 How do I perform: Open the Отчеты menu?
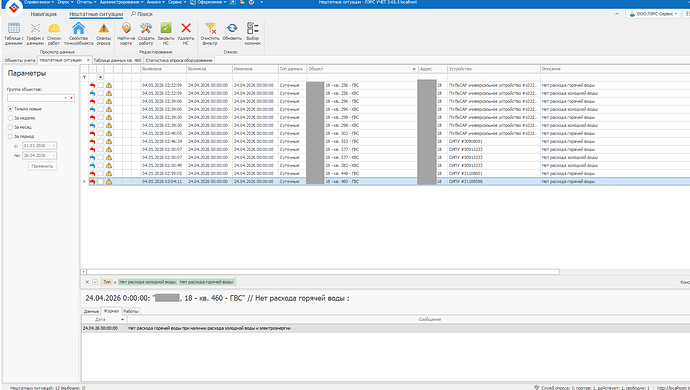[x=86, y=2]
